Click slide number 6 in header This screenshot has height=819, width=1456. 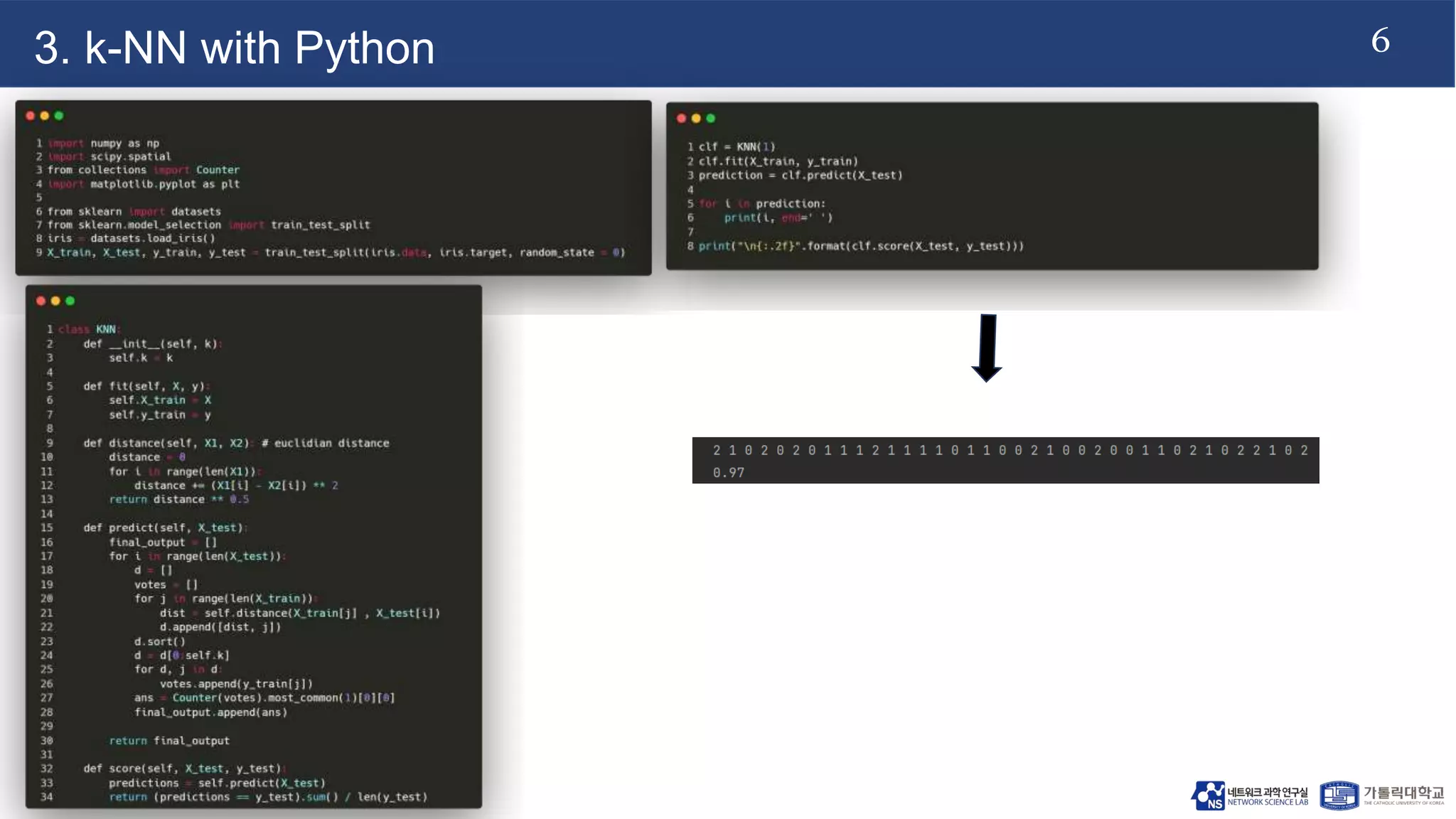pos(1379,41)
